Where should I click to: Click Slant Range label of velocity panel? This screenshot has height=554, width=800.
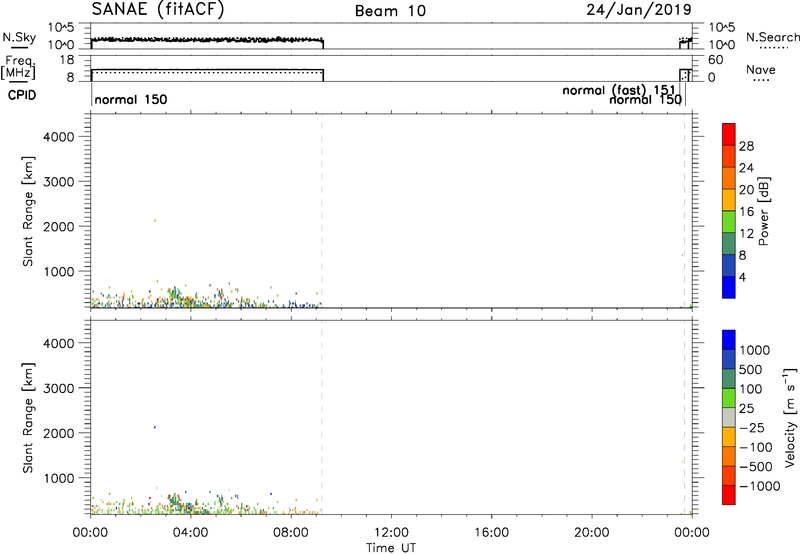click(28, 418)
